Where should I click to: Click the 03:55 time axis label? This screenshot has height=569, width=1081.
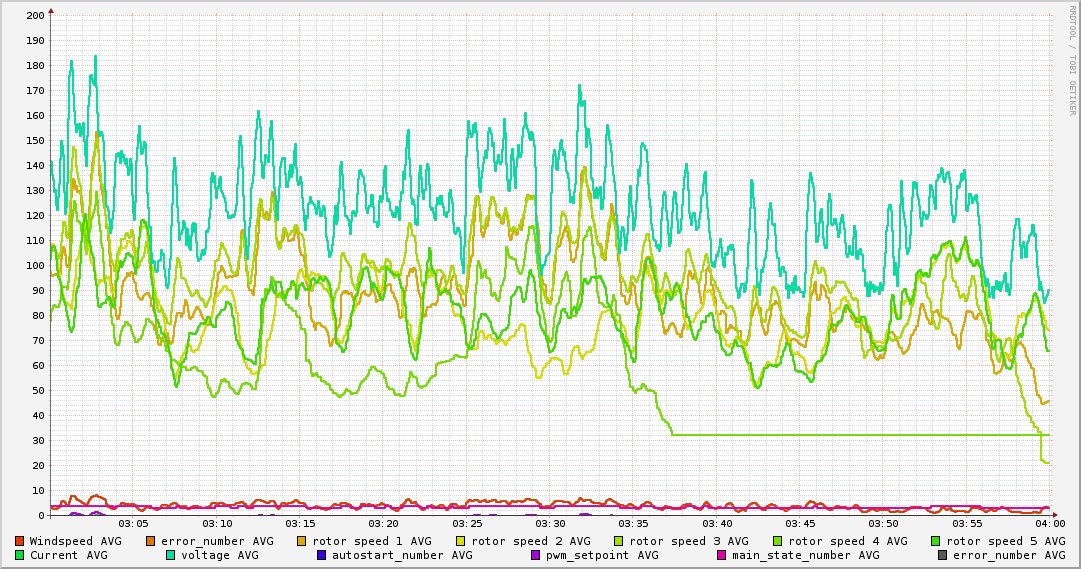coord(967,525)
